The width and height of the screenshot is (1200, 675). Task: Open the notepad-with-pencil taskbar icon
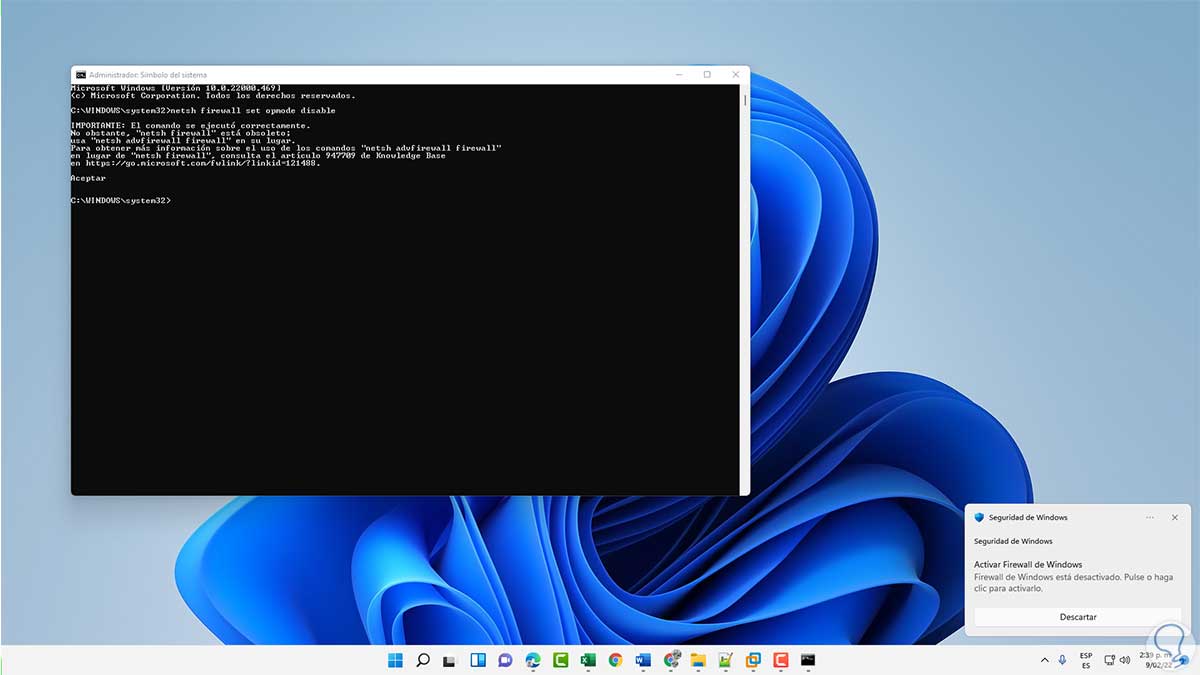click(x=726, y=660)
